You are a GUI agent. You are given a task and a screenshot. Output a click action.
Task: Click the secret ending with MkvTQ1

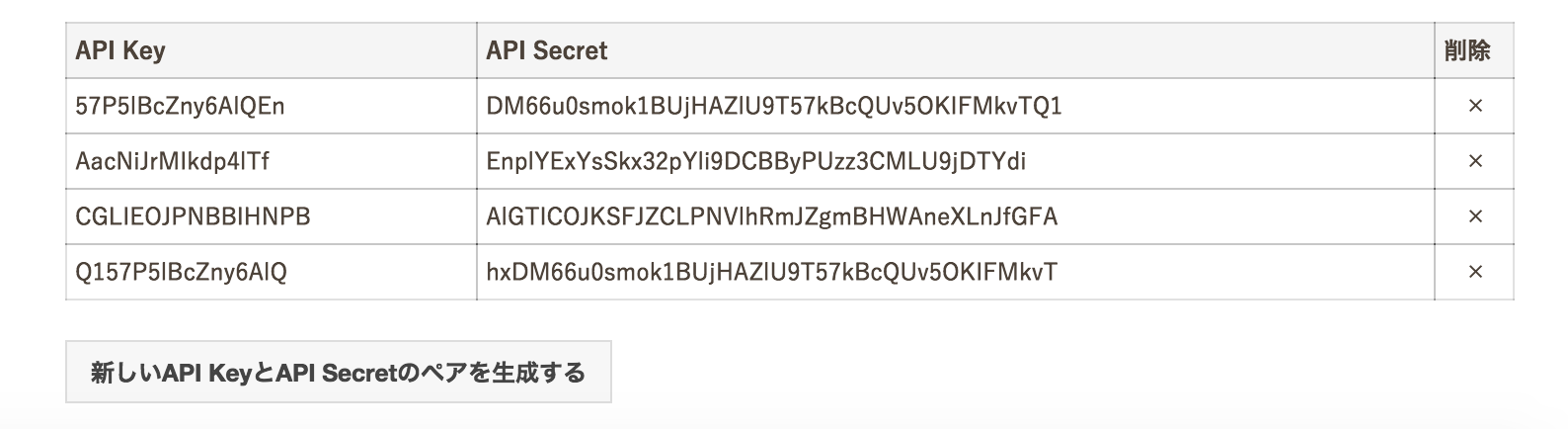point(774,106)
